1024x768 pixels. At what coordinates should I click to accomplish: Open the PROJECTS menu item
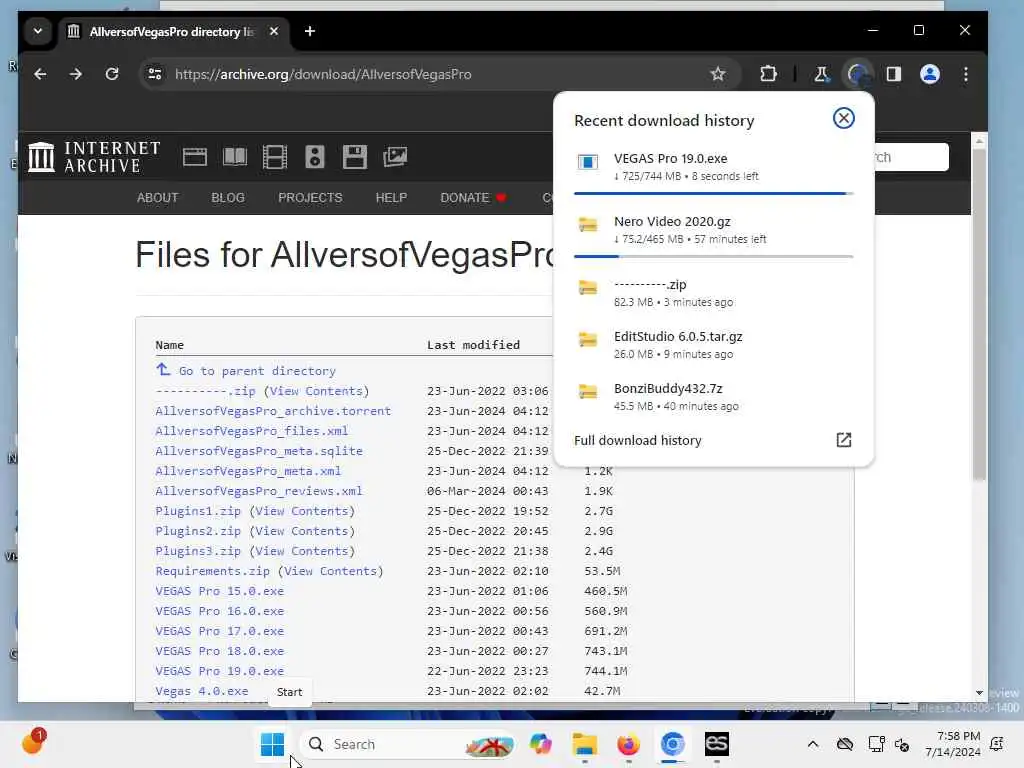click(310, 198)
